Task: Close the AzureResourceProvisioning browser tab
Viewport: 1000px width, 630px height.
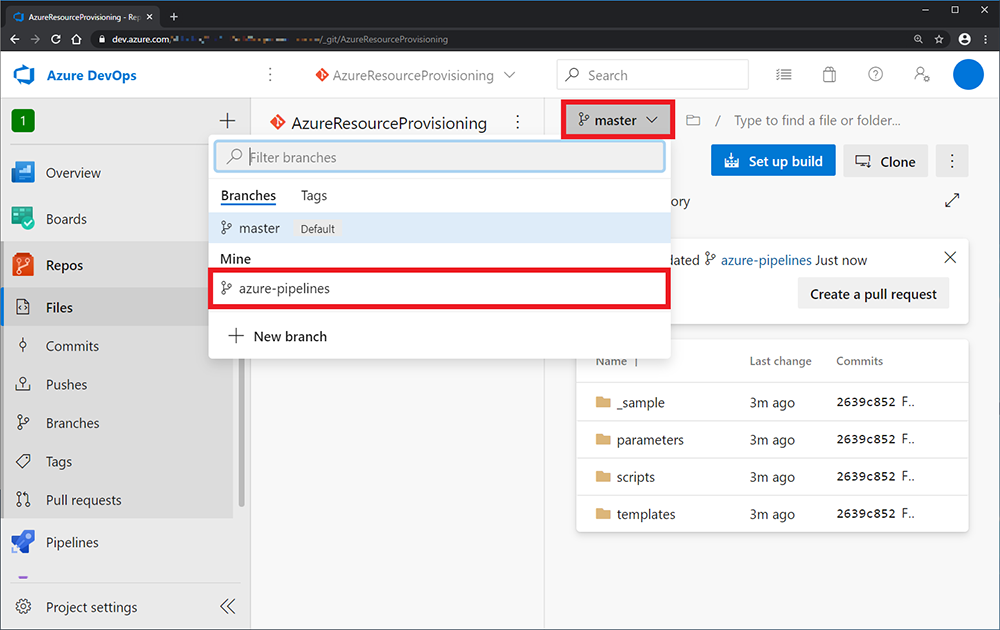Action: click(149, 17)
